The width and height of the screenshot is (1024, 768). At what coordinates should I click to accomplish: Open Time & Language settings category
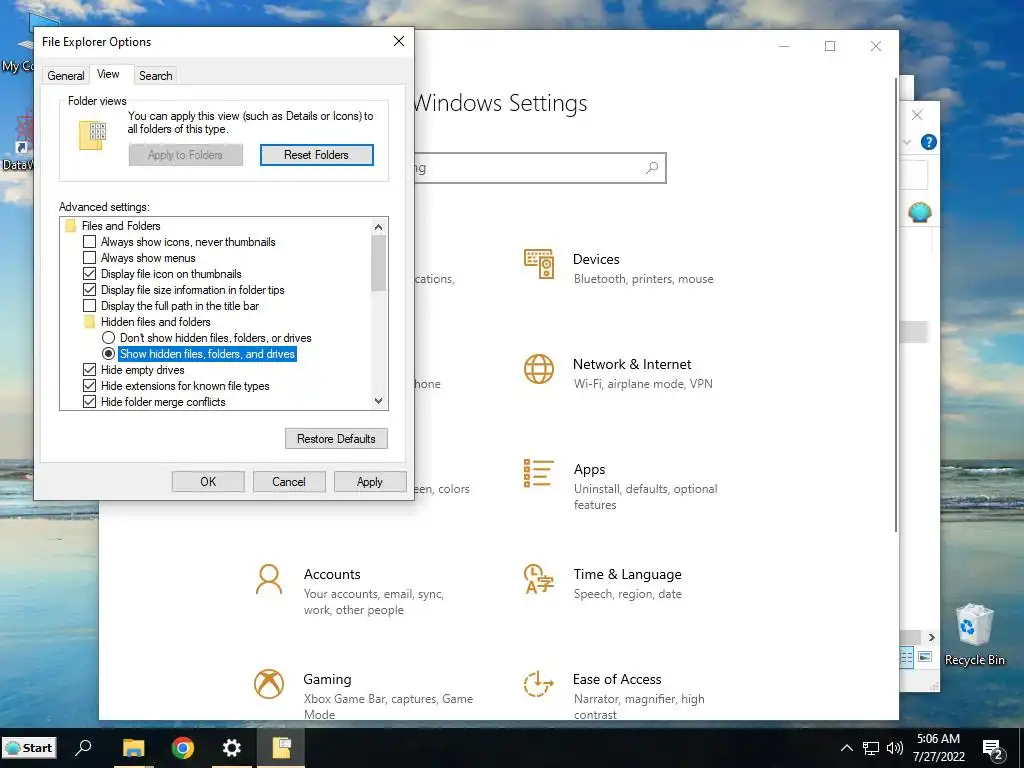(603, 583)
